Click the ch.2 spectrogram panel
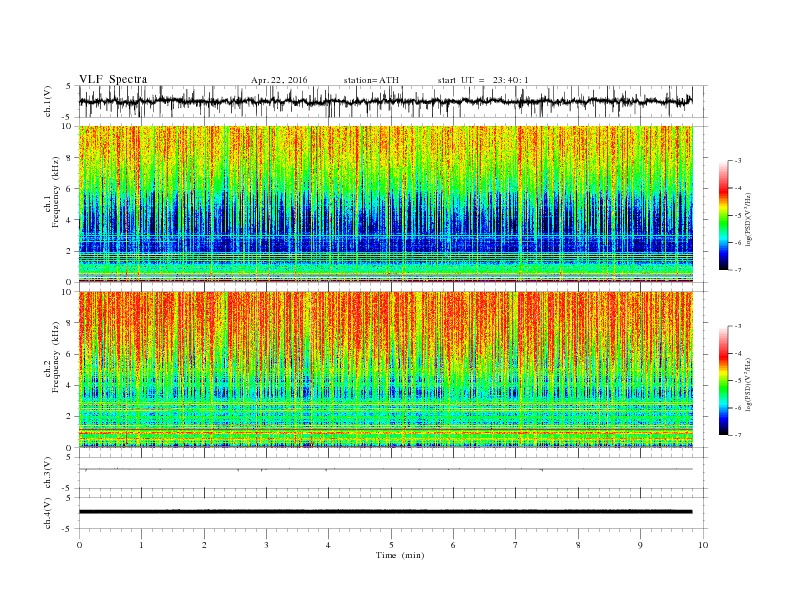The image size is (792, 612). [x=386, y=370]
